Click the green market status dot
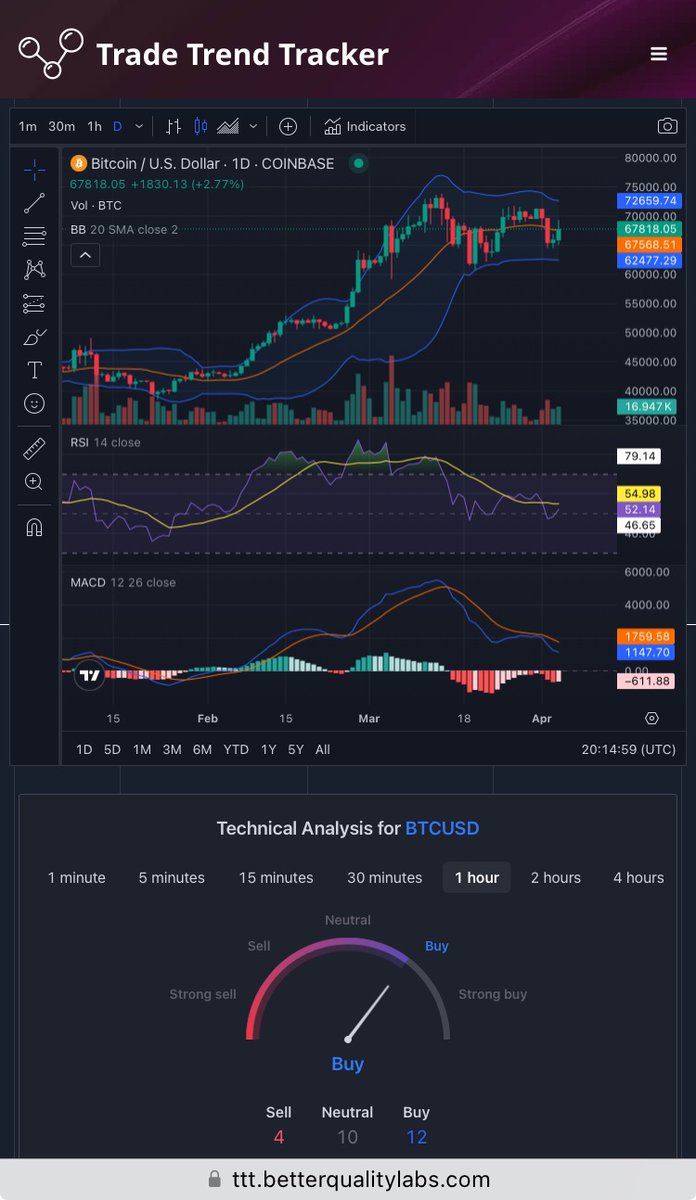 tap(359, 163)
